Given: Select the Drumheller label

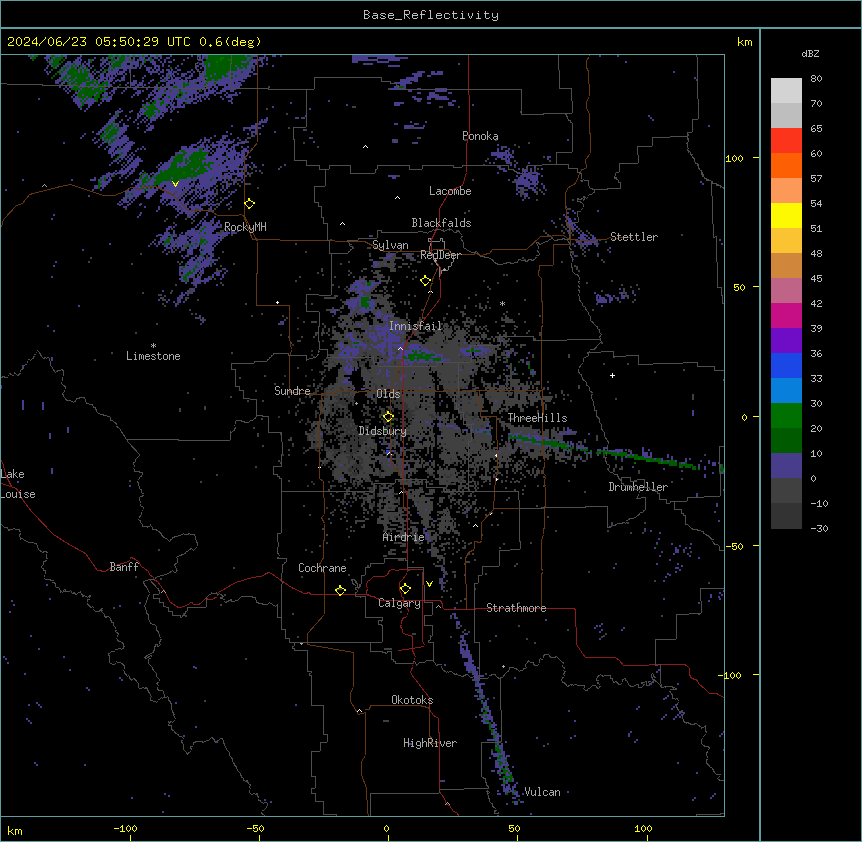Looking at the screenshot, I should click(638, 487).
